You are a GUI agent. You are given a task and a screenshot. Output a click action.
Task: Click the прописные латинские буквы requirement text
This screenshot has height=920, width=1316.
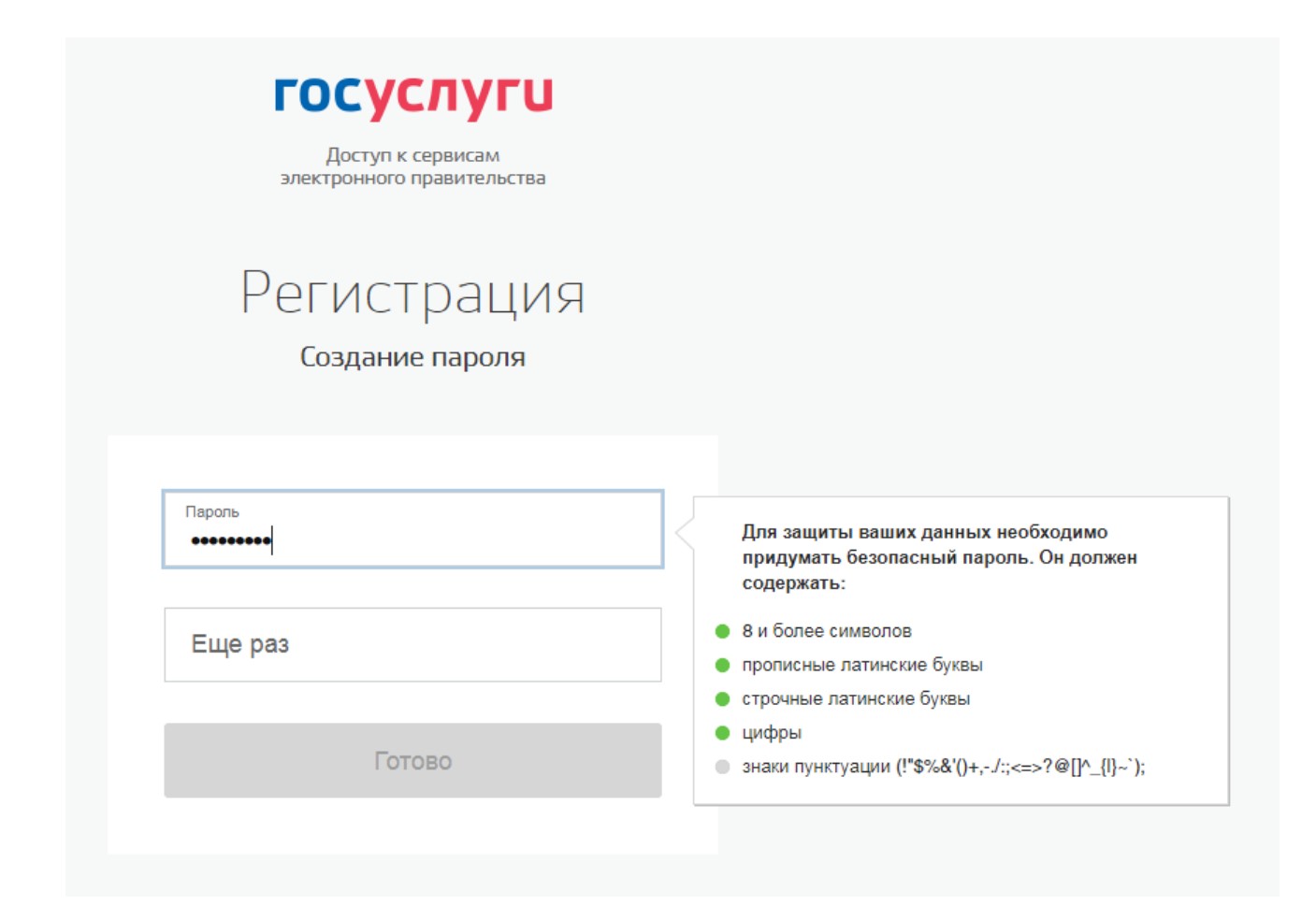click(x=862, y=665)
